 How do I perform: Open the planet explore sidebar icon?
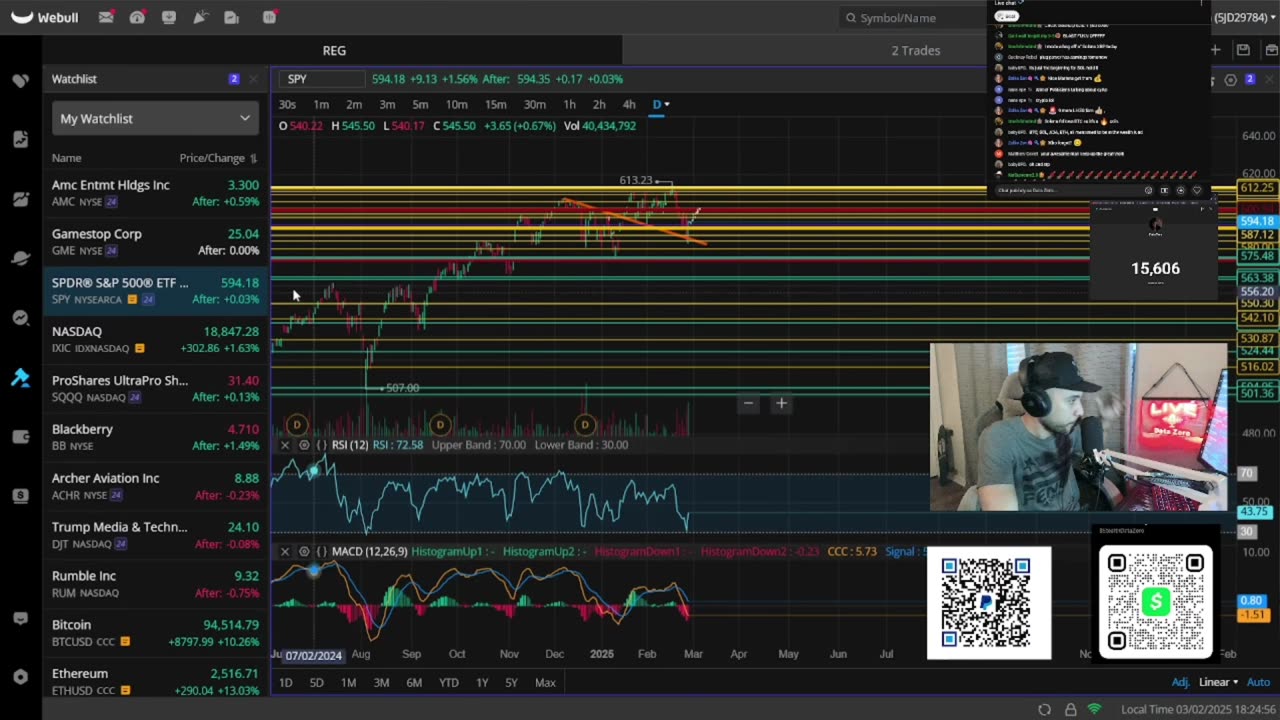coord(20,258)
